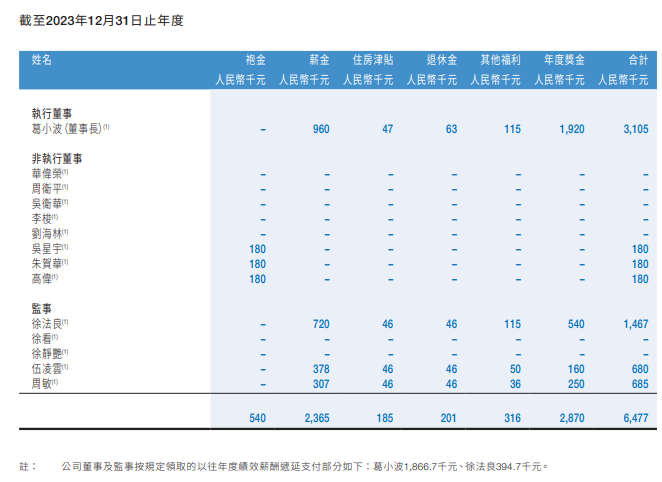This screenshot has height=482, width=662.
Task: Click the footnote text about 績效薪酬遞延支付
Action: [305, 466]
